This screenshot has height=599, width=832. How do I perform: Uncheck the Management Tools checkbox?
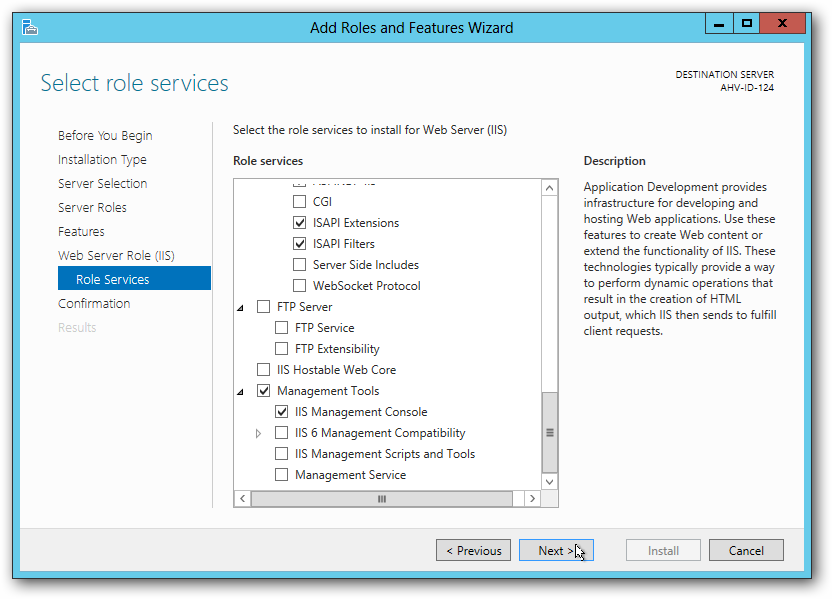[x=263, y=390]
